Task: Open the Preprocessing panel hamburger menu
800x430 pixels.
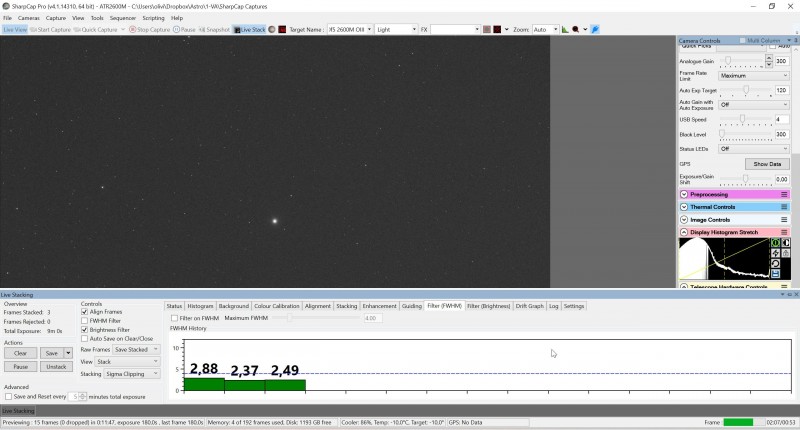Action: click(x=784, y=194)
